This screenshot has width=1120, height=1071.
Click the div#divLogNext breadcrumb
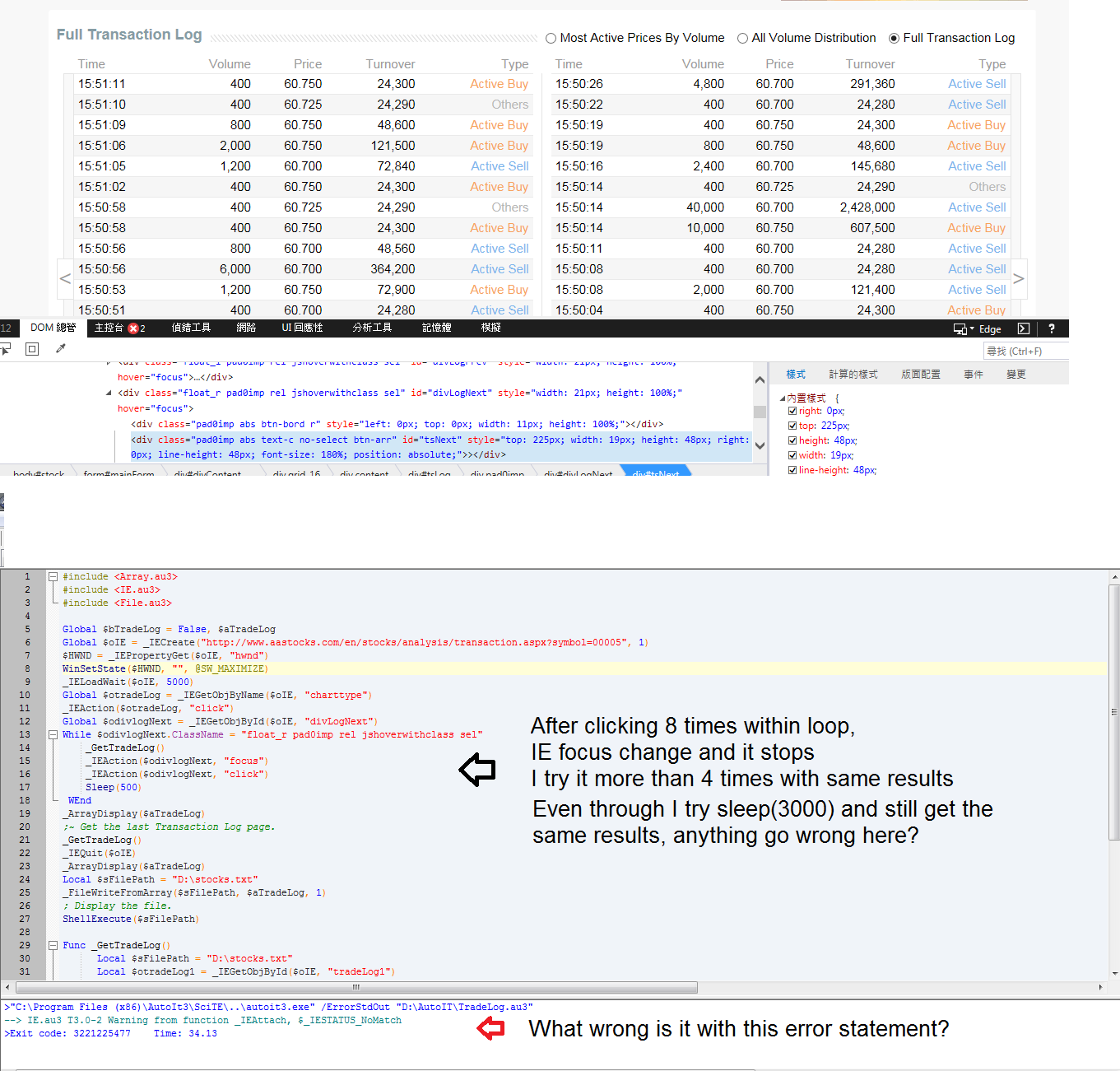(x=579, y=473)
